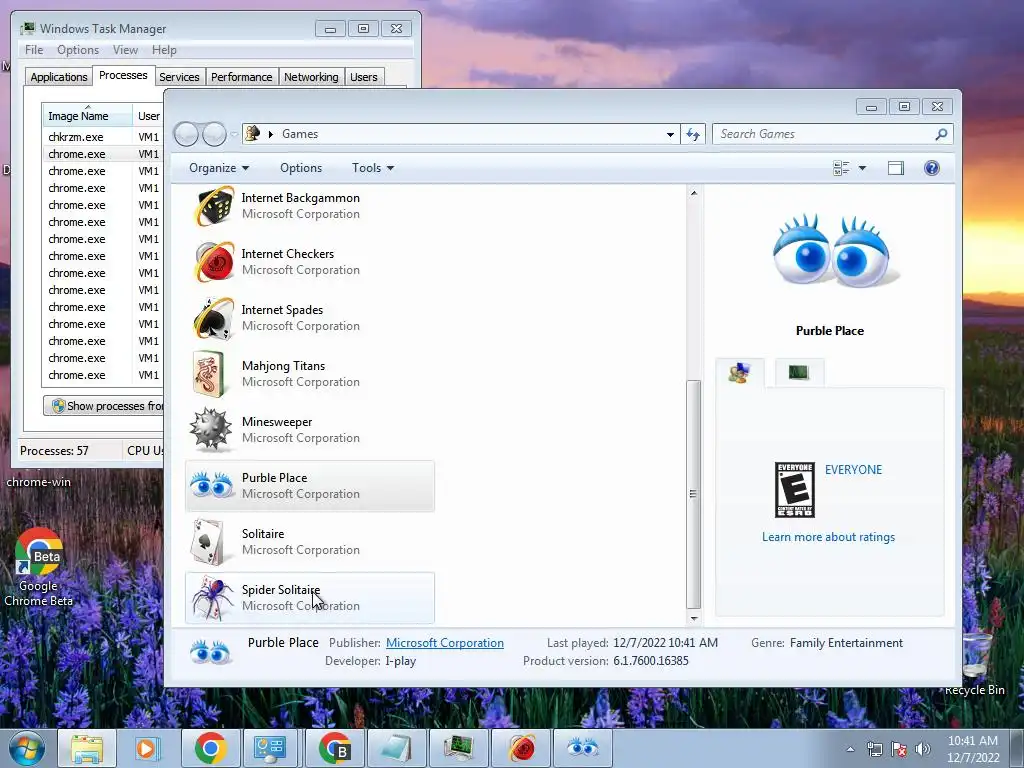The height and width of the screenshot is (768, 1024).
Task: Switch to the Networking tab in Task Manager
Action: point(311,77)
